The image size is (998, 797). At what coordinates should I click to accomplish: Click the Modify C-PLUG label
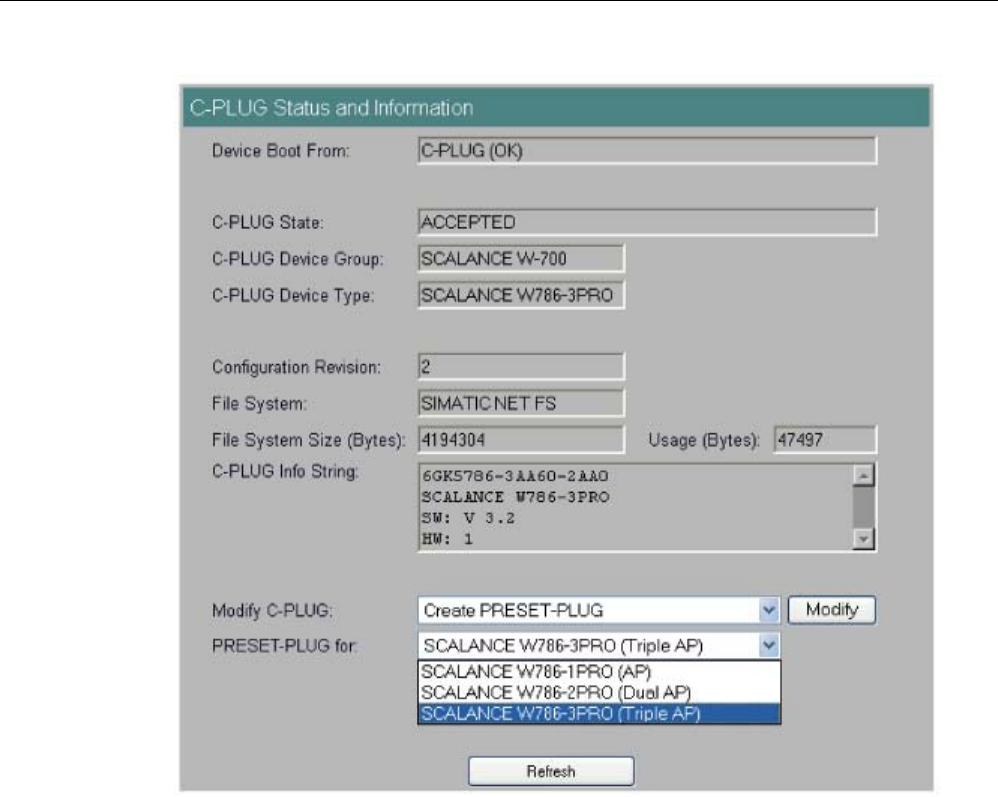(x=272, y=610)
